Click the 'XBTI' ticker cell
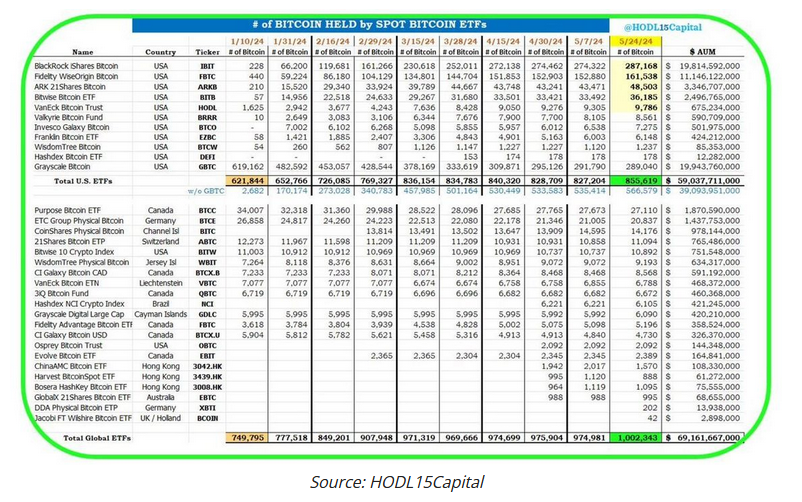The width and height of the screenshot is (802, 502). click(x=207, y=408)
